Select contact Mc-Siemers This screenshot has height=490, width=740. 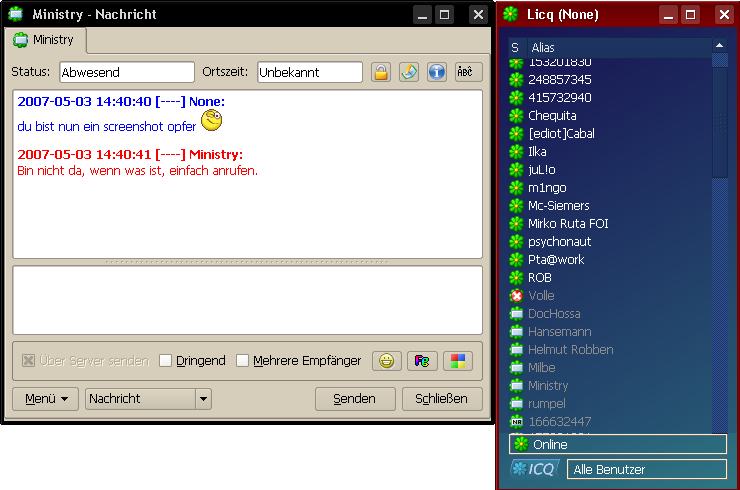tap(610, 206)
